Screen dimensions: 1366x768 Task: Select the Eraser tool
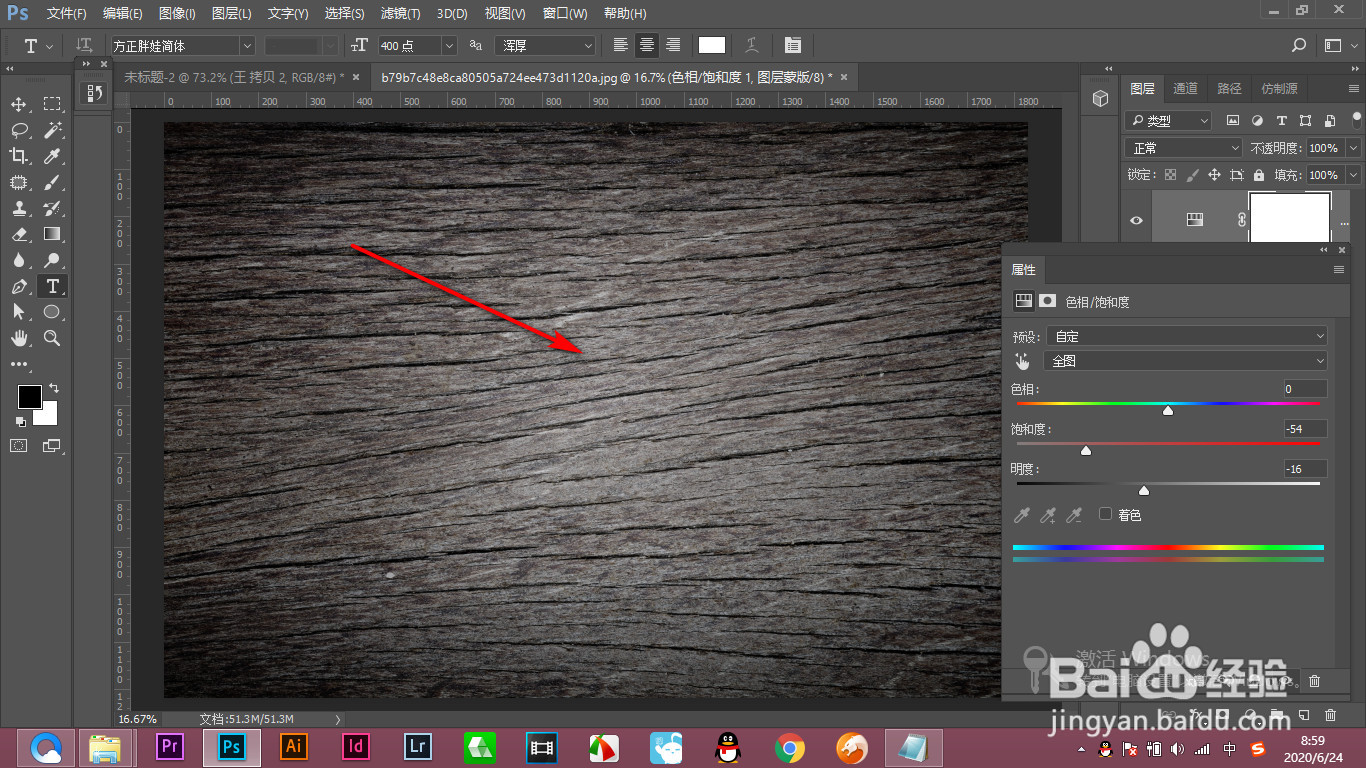19,234
